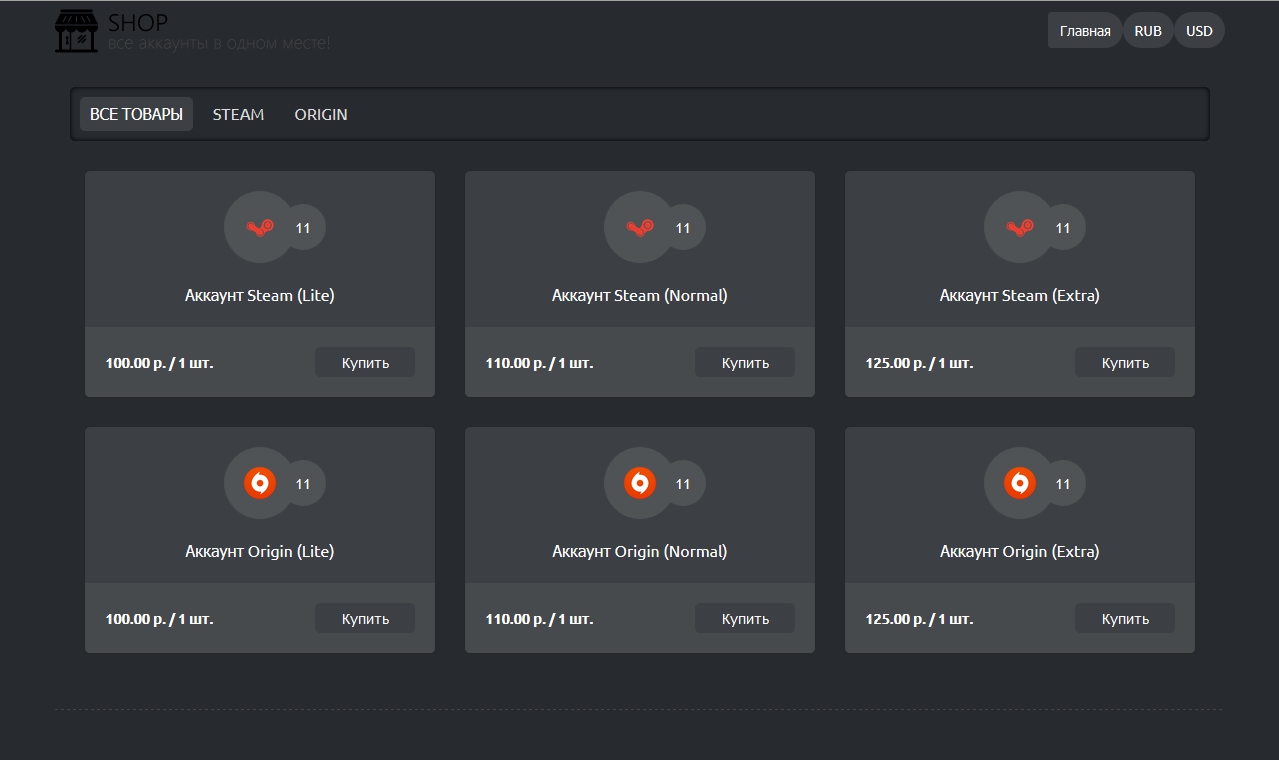Click the Origin icon on Lite account card

259,483
